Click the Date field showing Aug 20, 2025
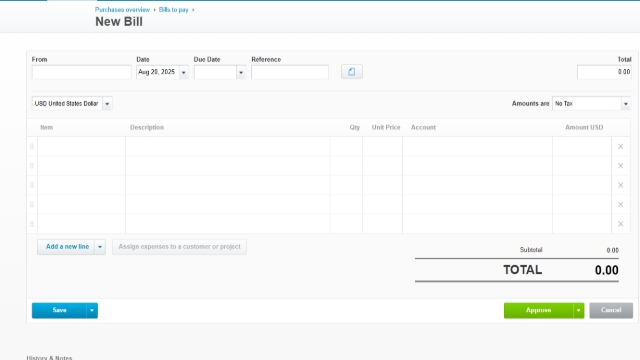Screen dimensions: 640x360 tap(158, 72)
